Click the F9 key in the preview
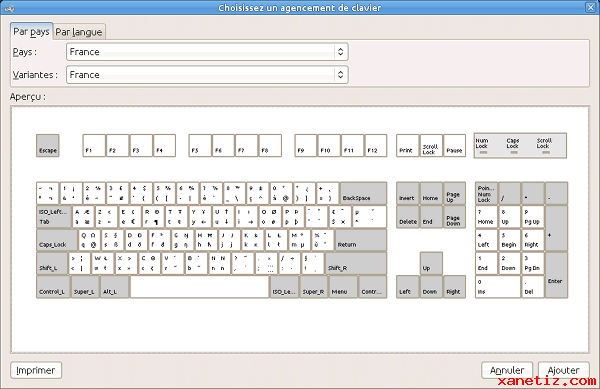Viewport: 600px width, 389px height. click(x=306, y=145)
